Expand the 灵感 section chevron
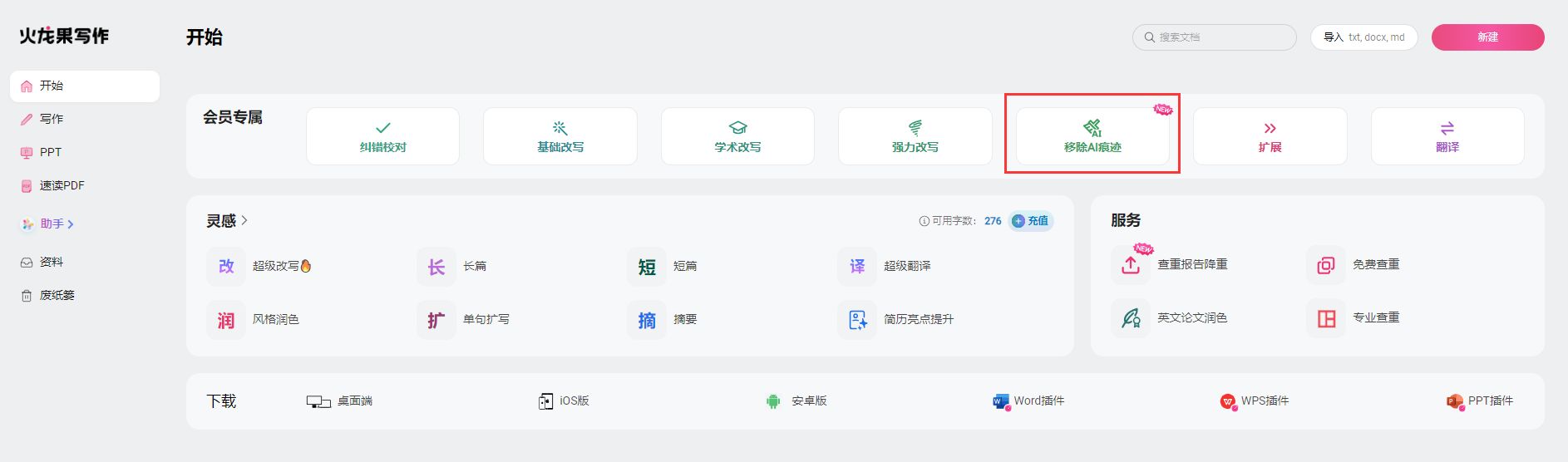Image resolution: width=1568 pixels, height=462 pixels. pos(244,220)
